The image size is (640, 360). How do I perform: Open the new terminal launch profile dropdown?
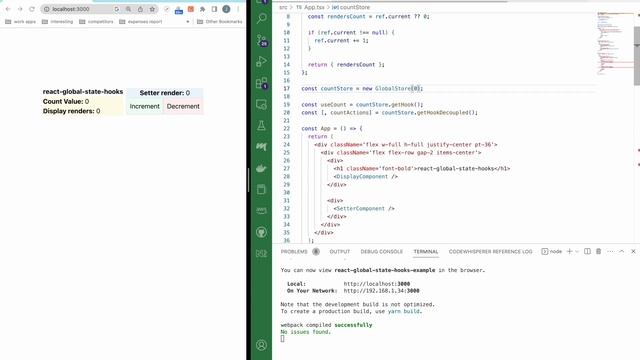point(577,251)
